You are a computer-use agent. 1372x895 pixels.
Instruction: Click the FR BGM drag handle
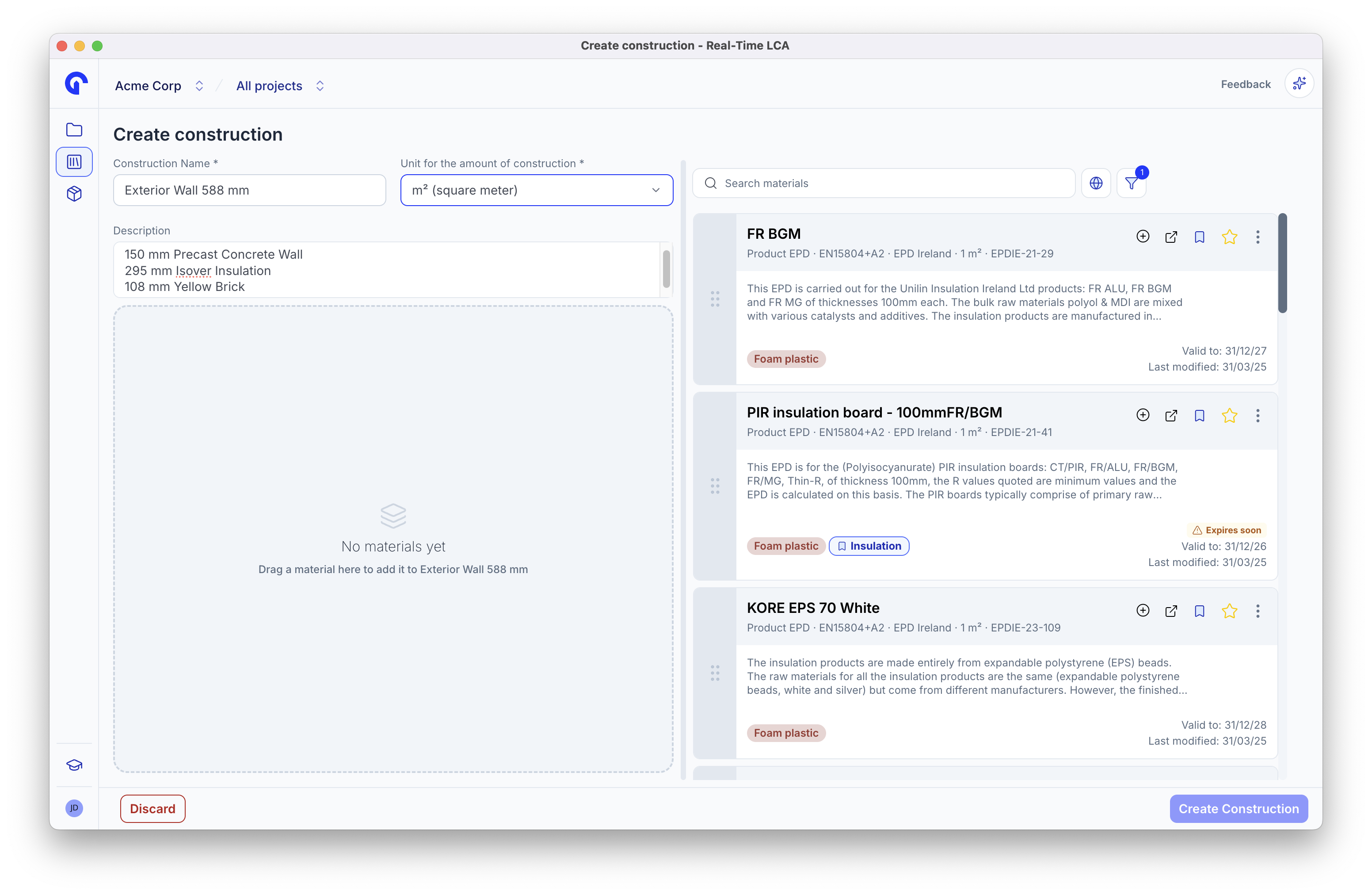(x=715, y=299)
